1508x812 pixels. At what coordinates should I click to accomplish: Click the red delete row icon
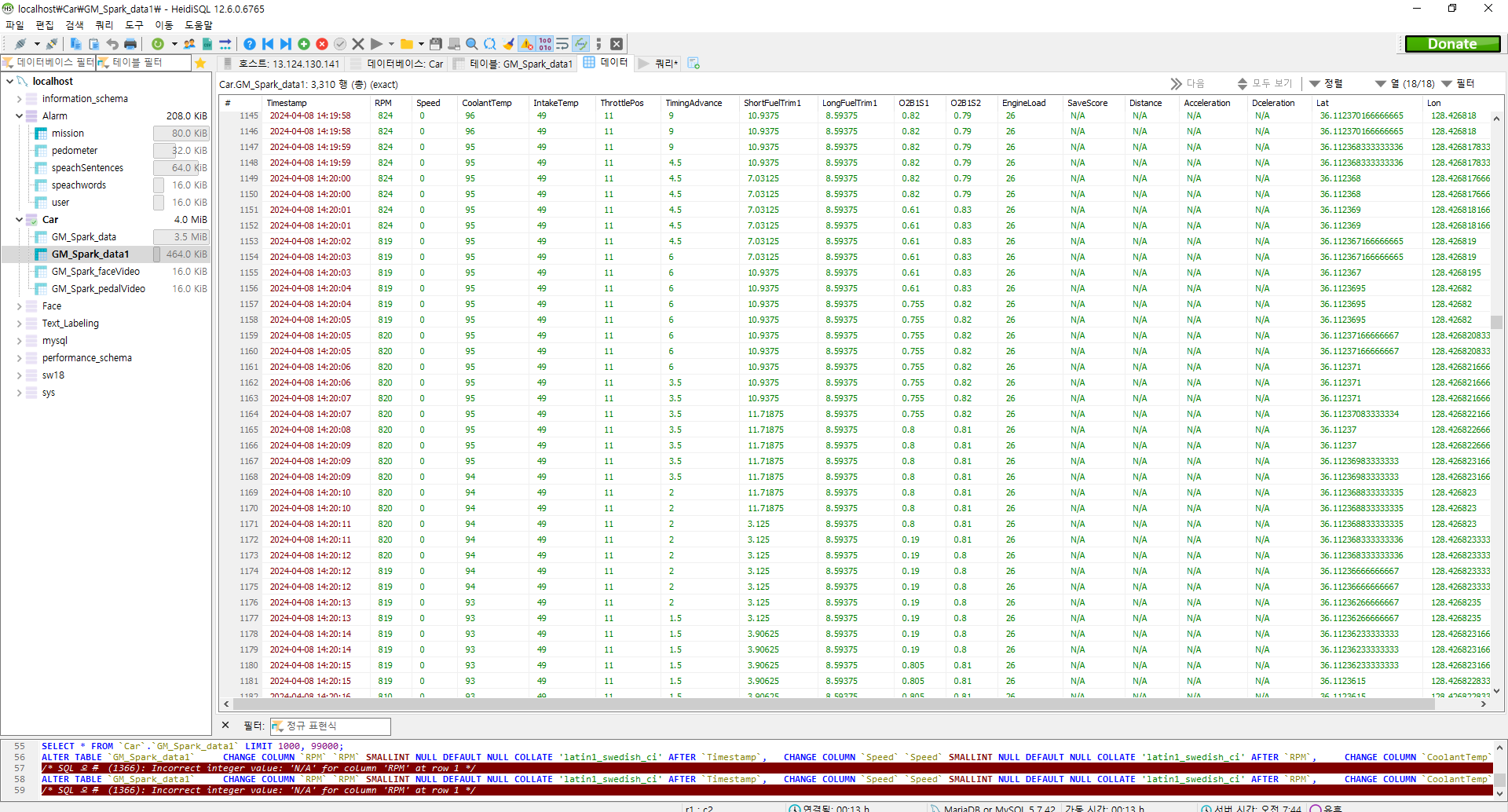click(322, 44)
